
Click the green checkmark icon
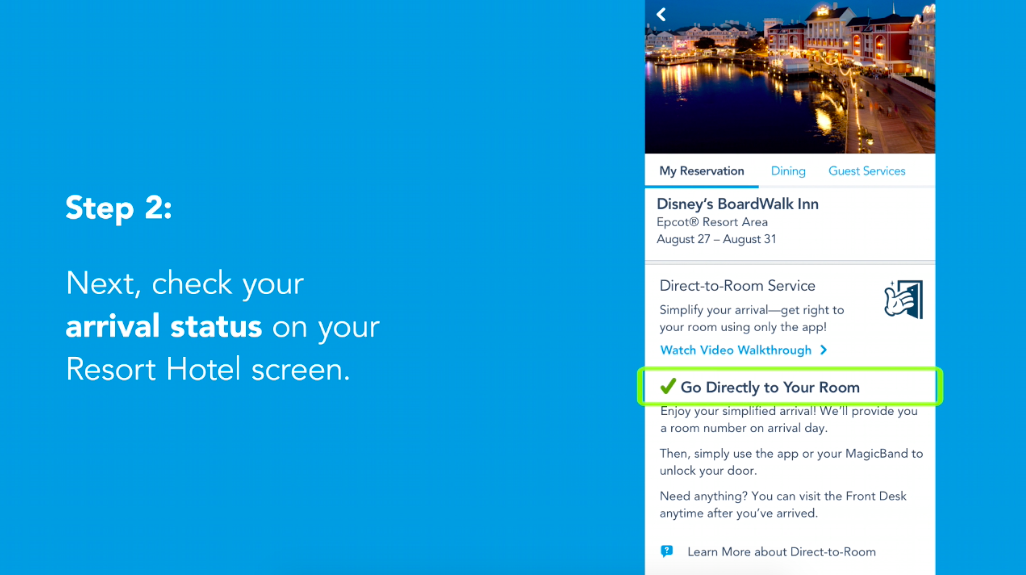point(668,386)
